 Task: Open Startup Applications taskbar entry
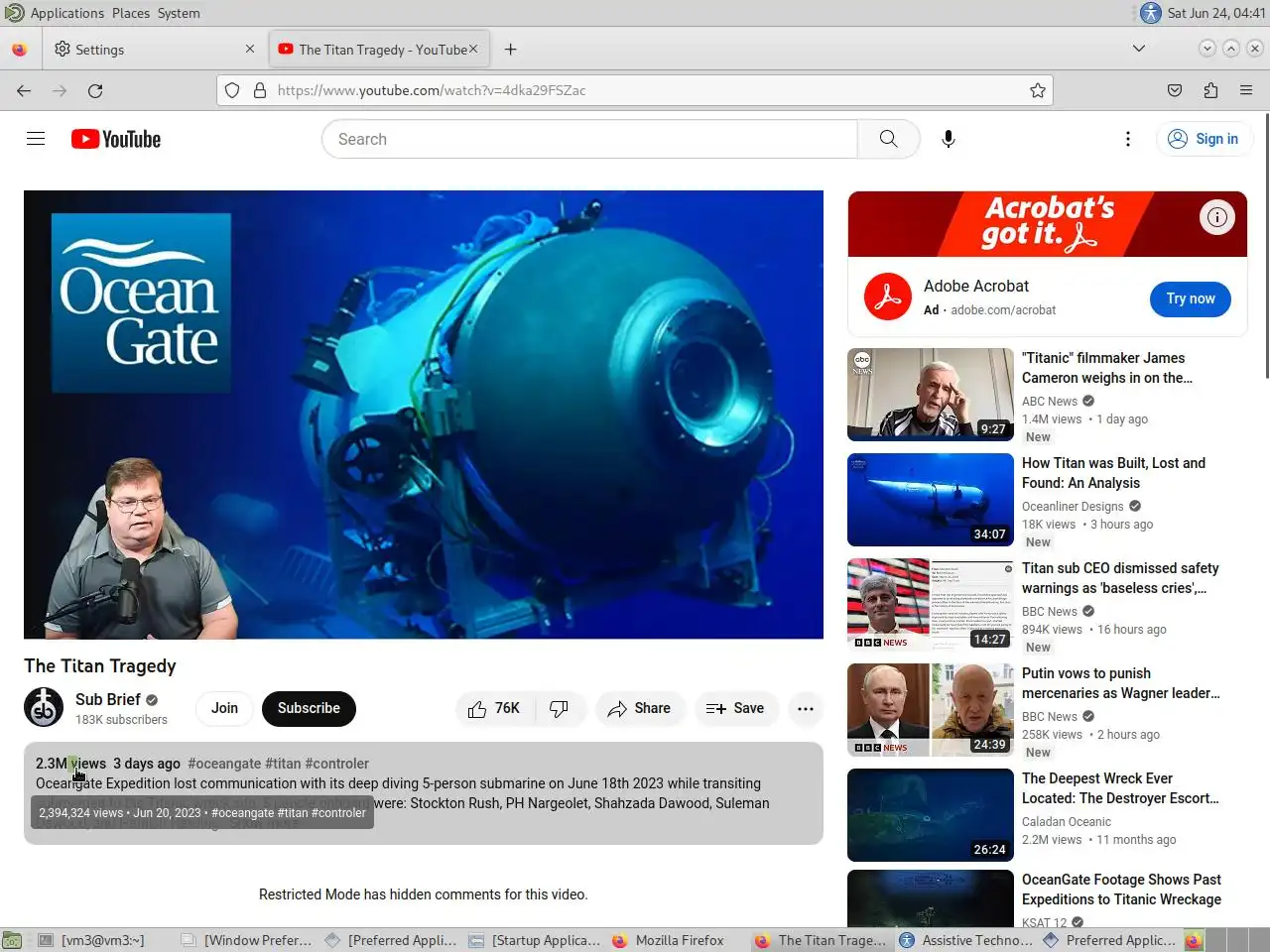(x=536, y=940)
